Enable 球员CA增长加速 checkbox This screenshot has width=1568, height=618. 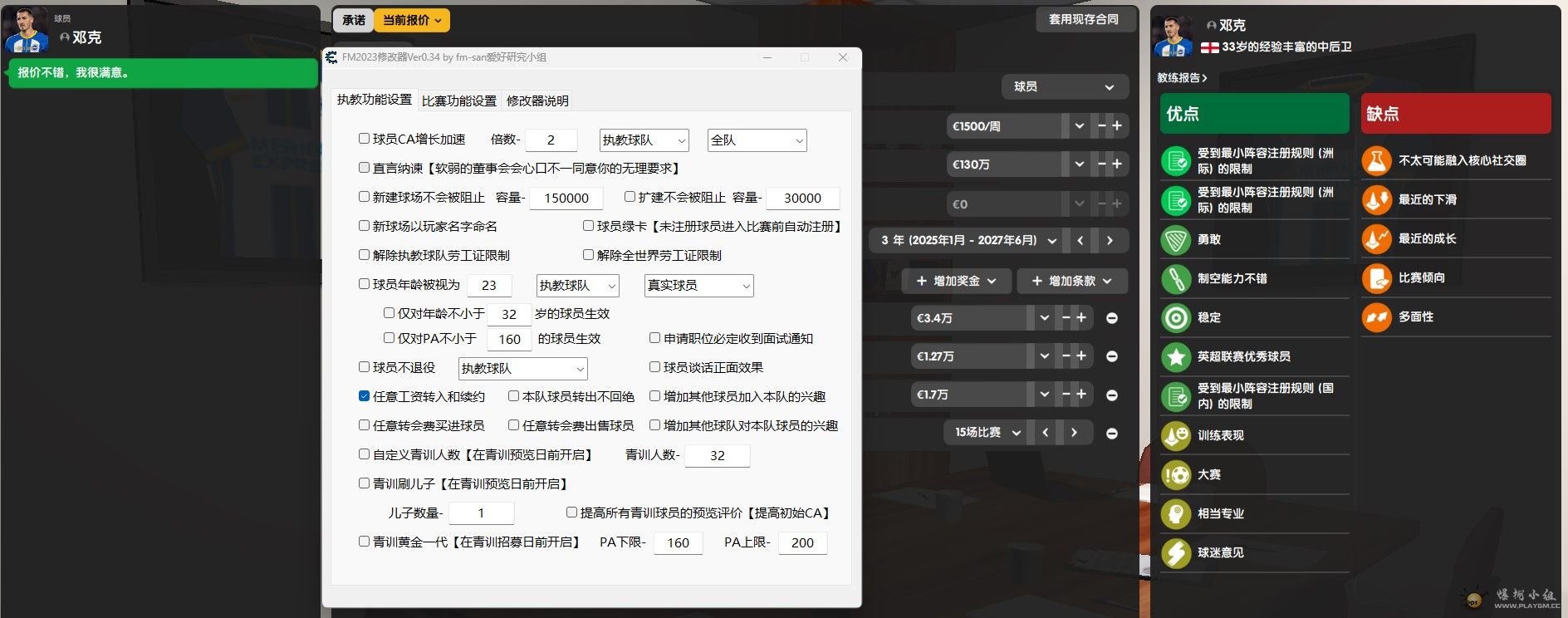point(364,139)
